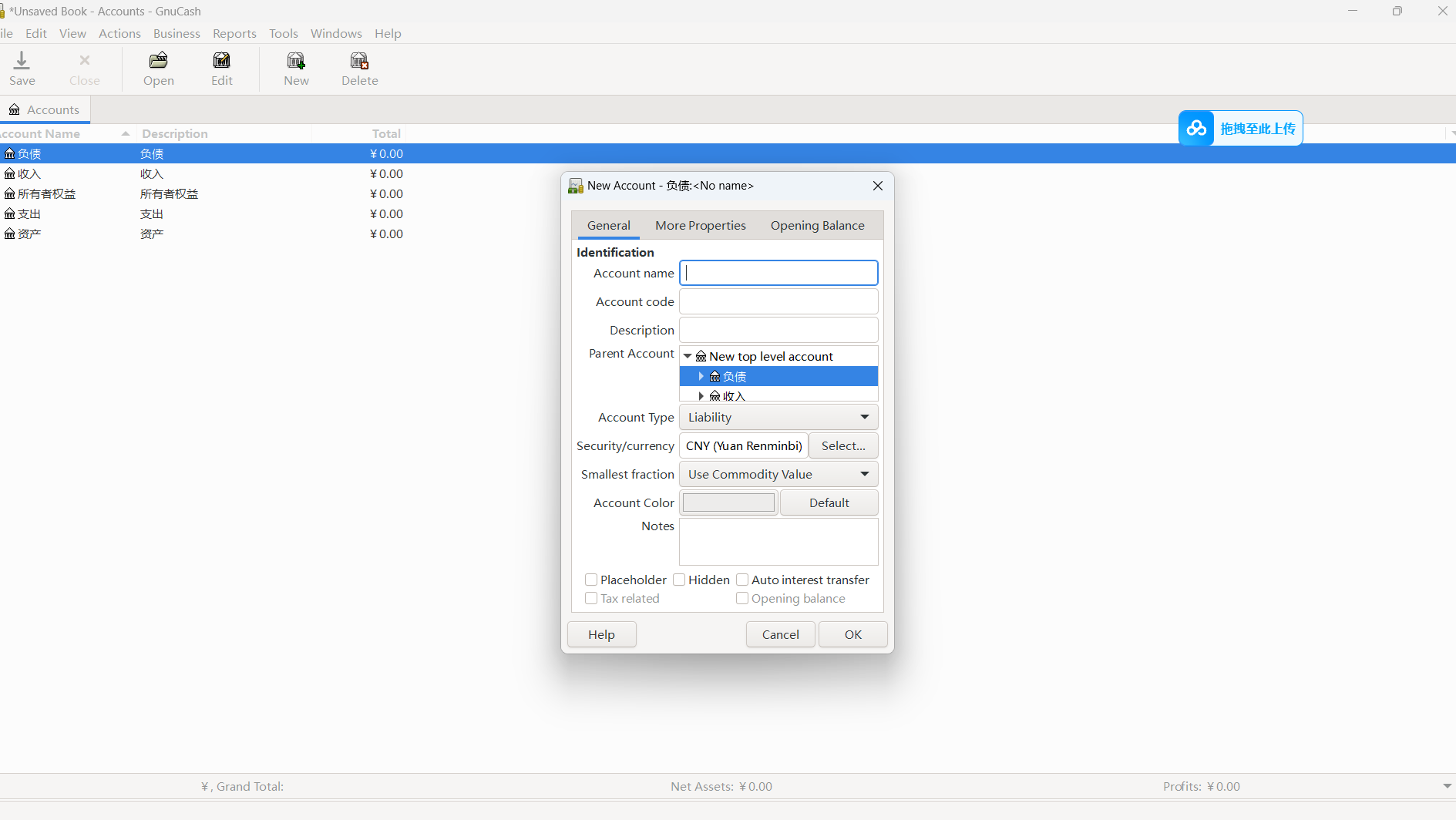Viewport: 1456px width, 820px height.
Task: Open the Business menu
Action: coord(177,33)
